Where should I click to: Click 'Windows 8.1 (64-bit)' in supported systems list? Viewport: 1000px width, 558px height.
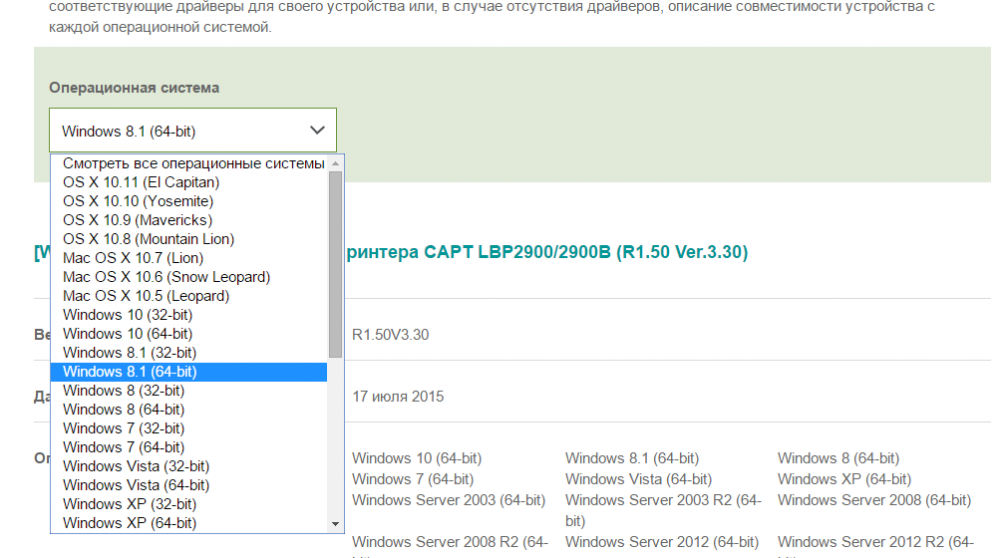632,459
